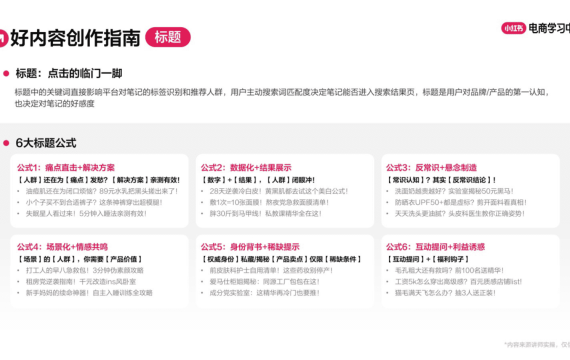Click example 油痘肌还在为闭口烦恼
This screenshot has width=570, height=360.
coord(101,191)
